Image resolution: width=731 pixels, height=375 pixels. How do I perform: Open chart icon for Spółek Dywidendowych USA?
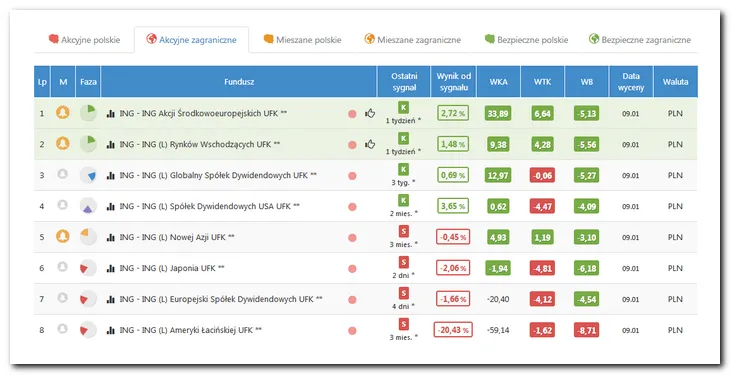coord(110,206)
